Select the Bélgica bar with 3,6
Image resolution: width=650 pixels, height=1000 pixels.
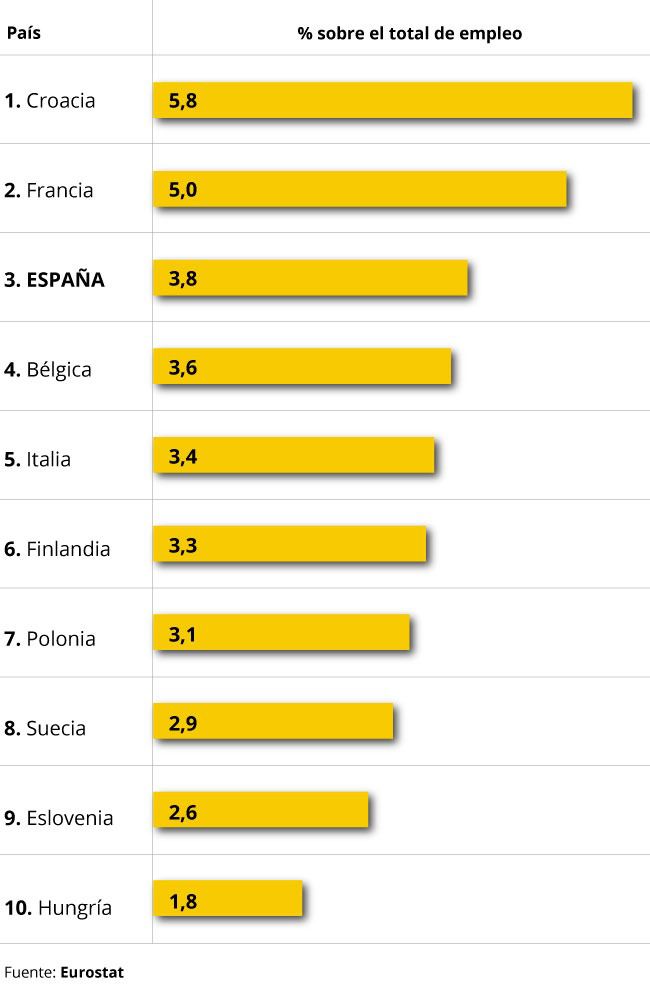[302, 367]
